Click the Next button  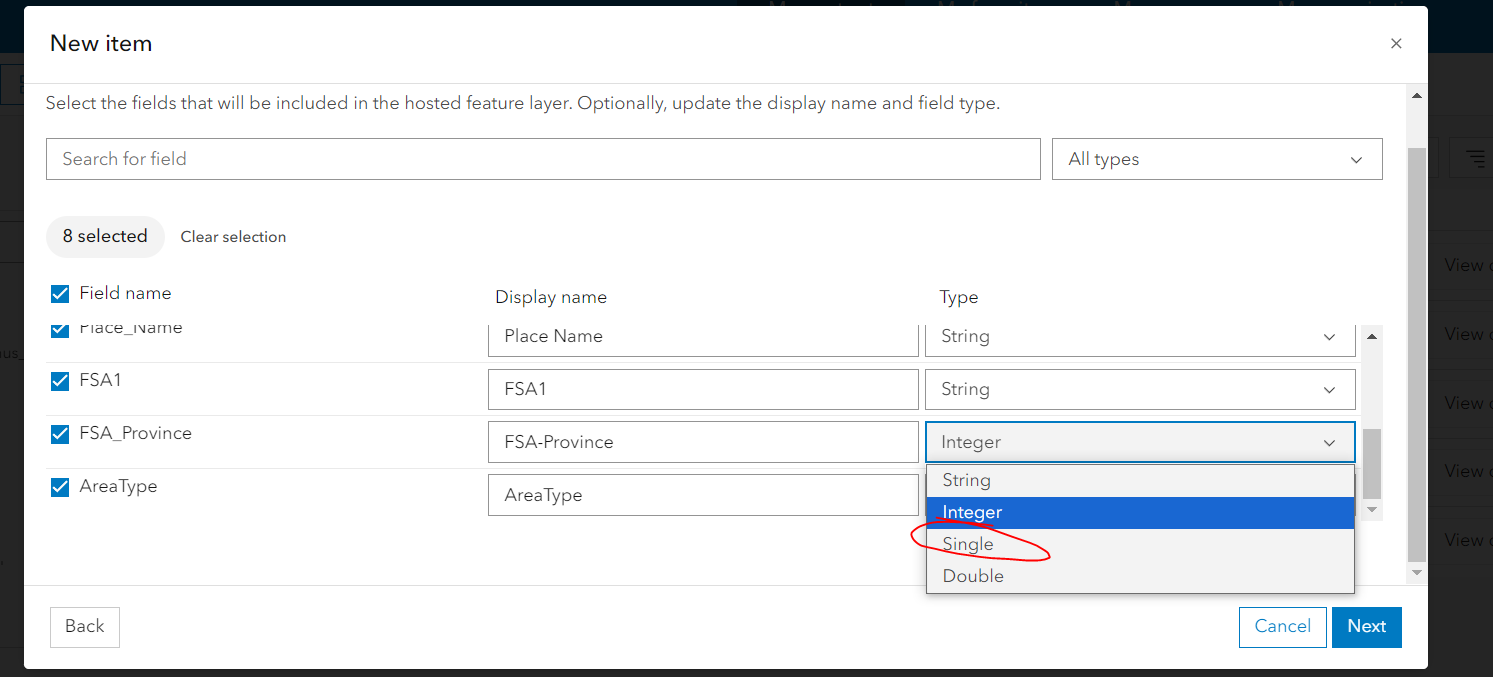coord(1366,627)
